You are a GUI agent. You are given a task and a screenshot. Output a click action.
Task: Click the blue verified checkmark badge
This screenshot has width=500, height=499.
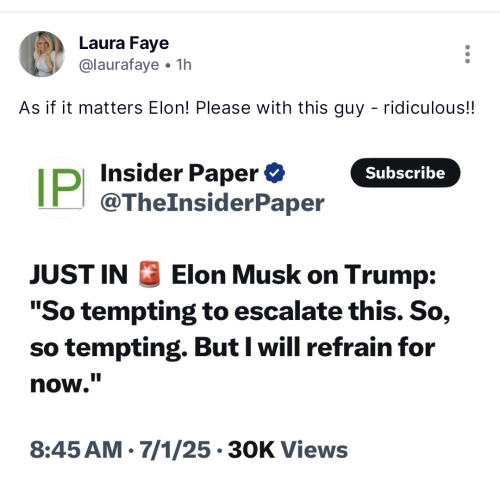pos(274,173)
